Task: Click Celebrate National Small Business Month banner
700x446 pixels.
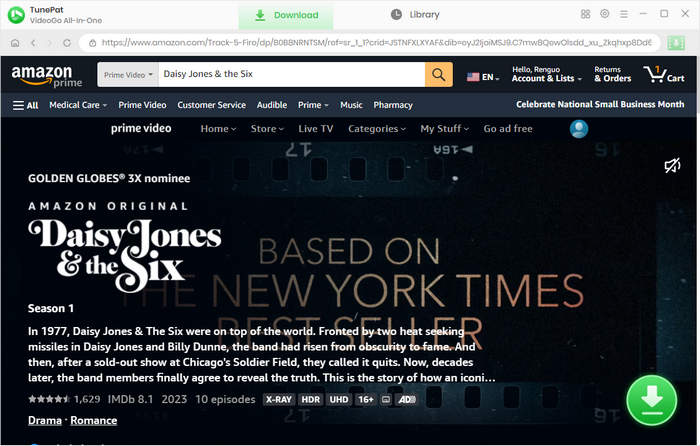Action: point(600,104)
